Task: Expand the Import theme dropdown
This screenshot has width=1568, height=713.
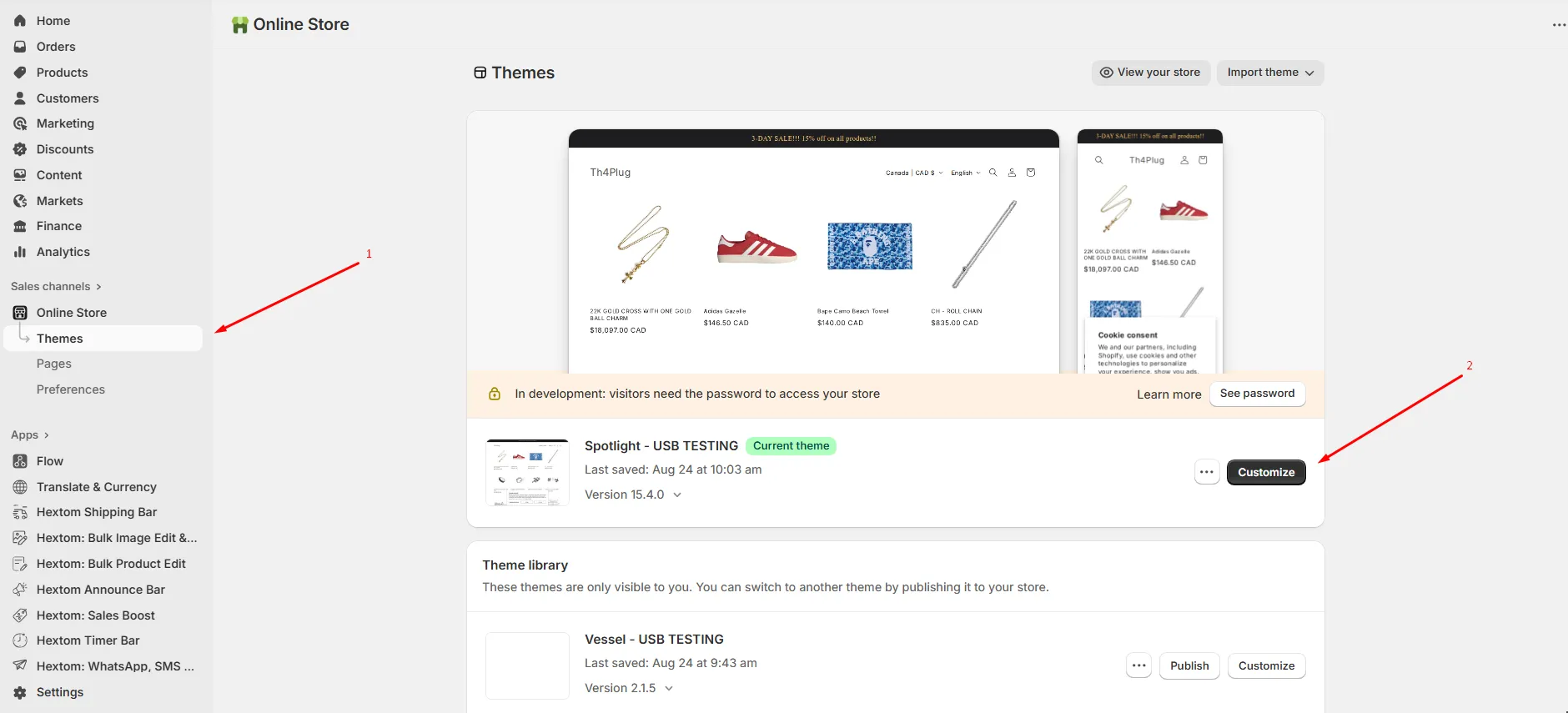Action: coord(1270,73)
